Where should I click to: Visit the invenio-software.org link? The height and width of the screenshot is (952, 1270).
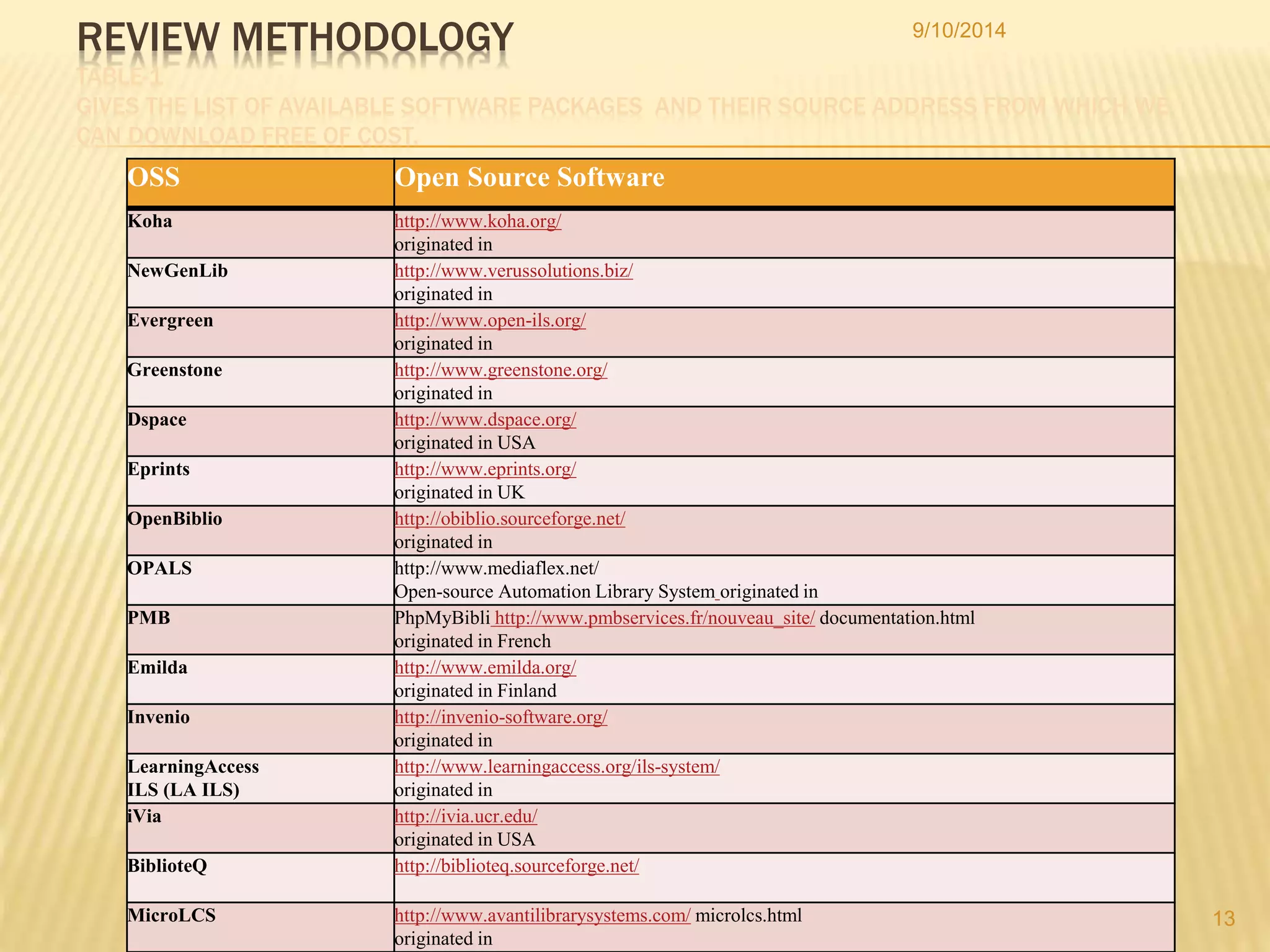[x=501, y=717]
